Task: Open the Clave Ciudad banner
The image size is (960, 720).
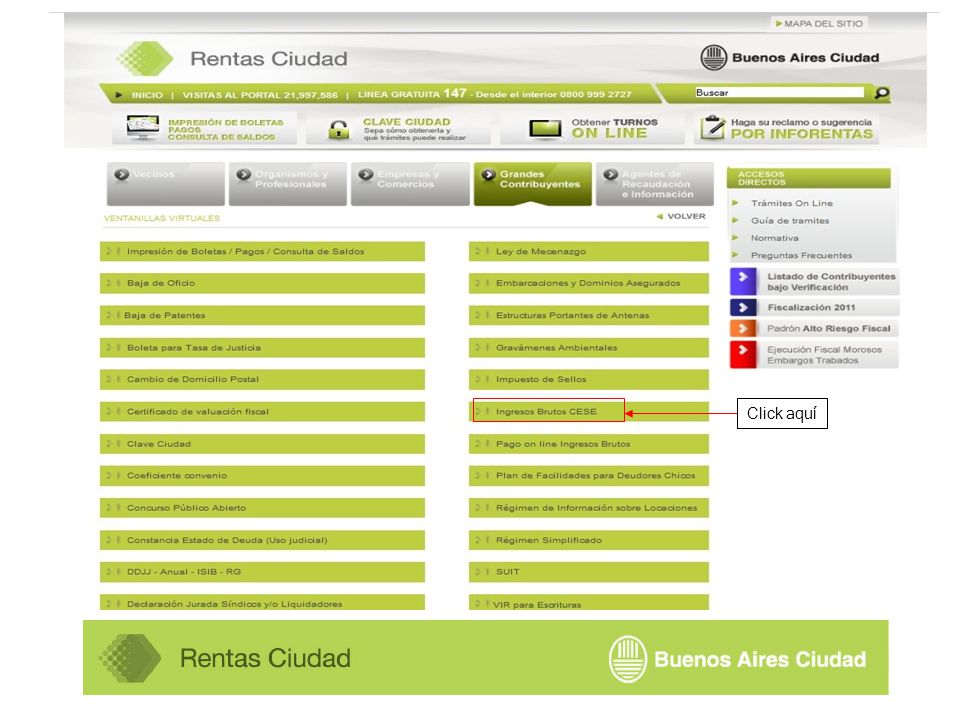Action: point(399,128)
